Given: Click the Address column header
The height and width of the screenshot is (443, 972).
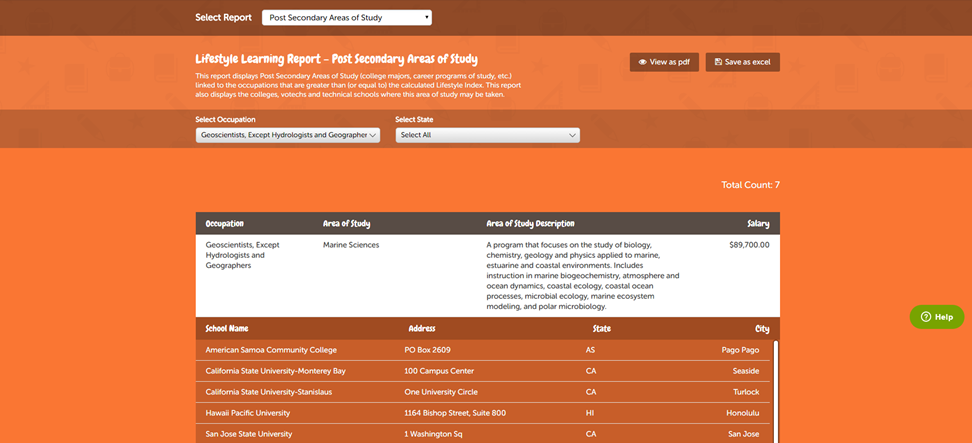Looking at the screenshot, I should 421,328.
